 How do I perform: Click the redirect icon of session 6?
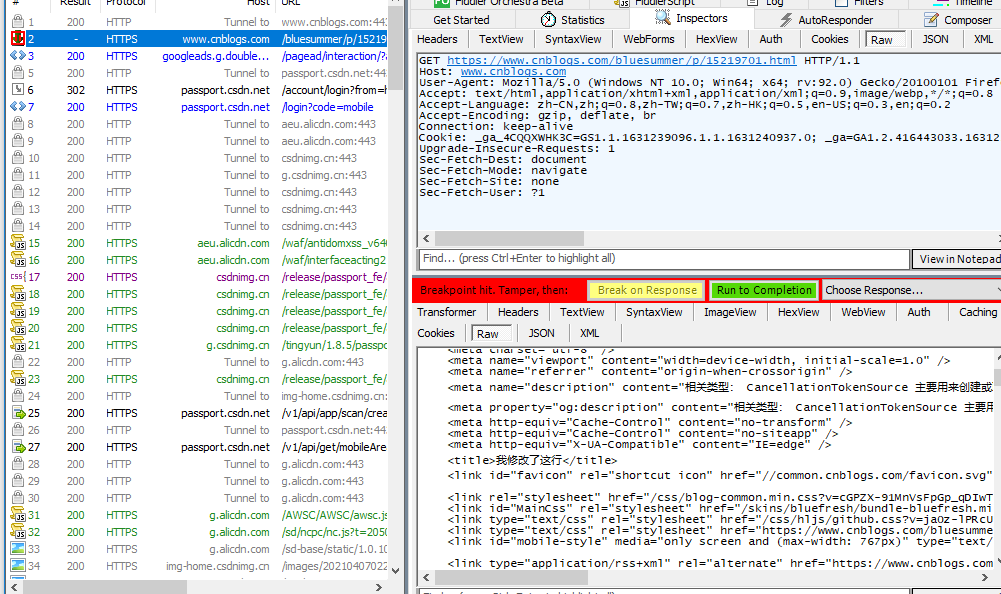click(x=18, y=89)
